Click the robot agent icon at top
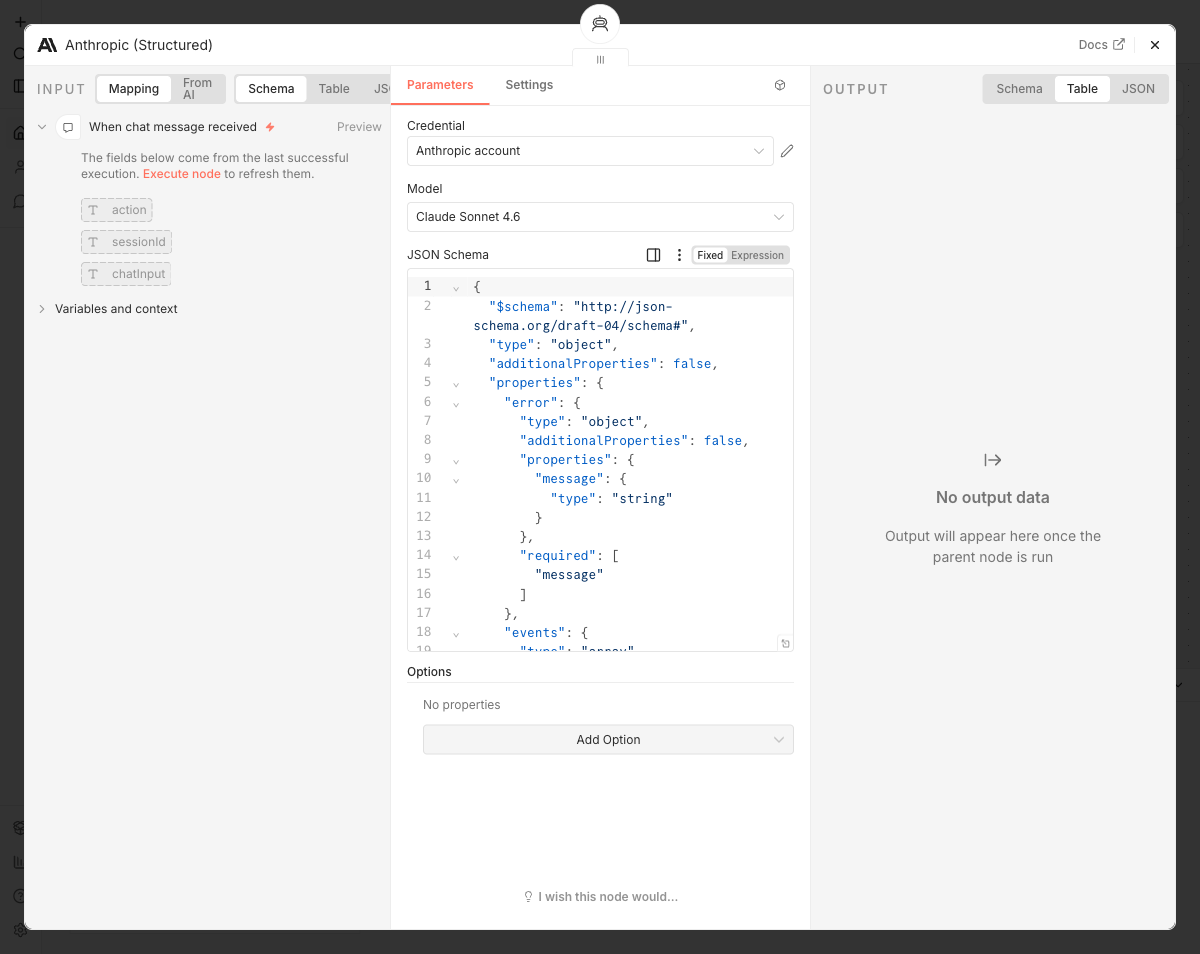The image size is (1200, 954). 600,25
